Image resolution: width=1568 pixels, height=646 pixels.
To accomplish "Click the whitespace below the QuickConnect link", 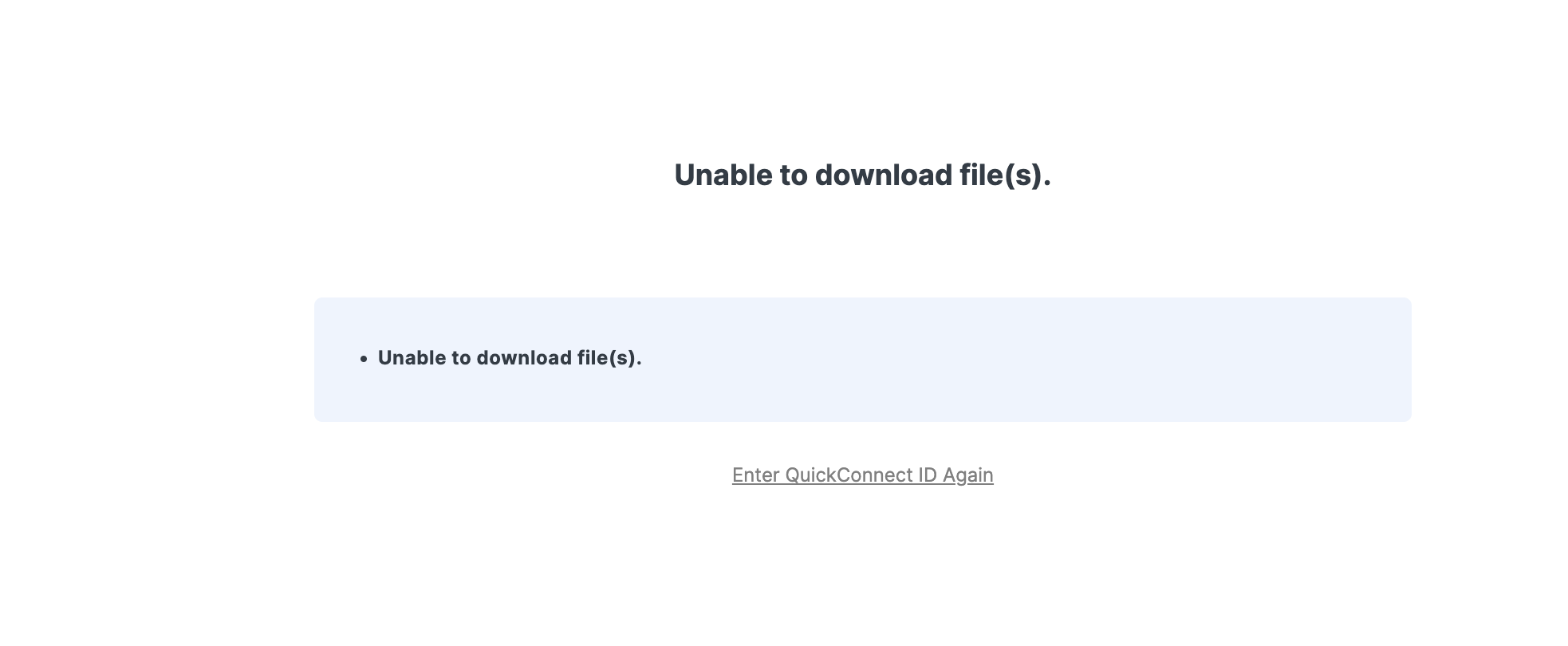I will [x=862, y=558].
